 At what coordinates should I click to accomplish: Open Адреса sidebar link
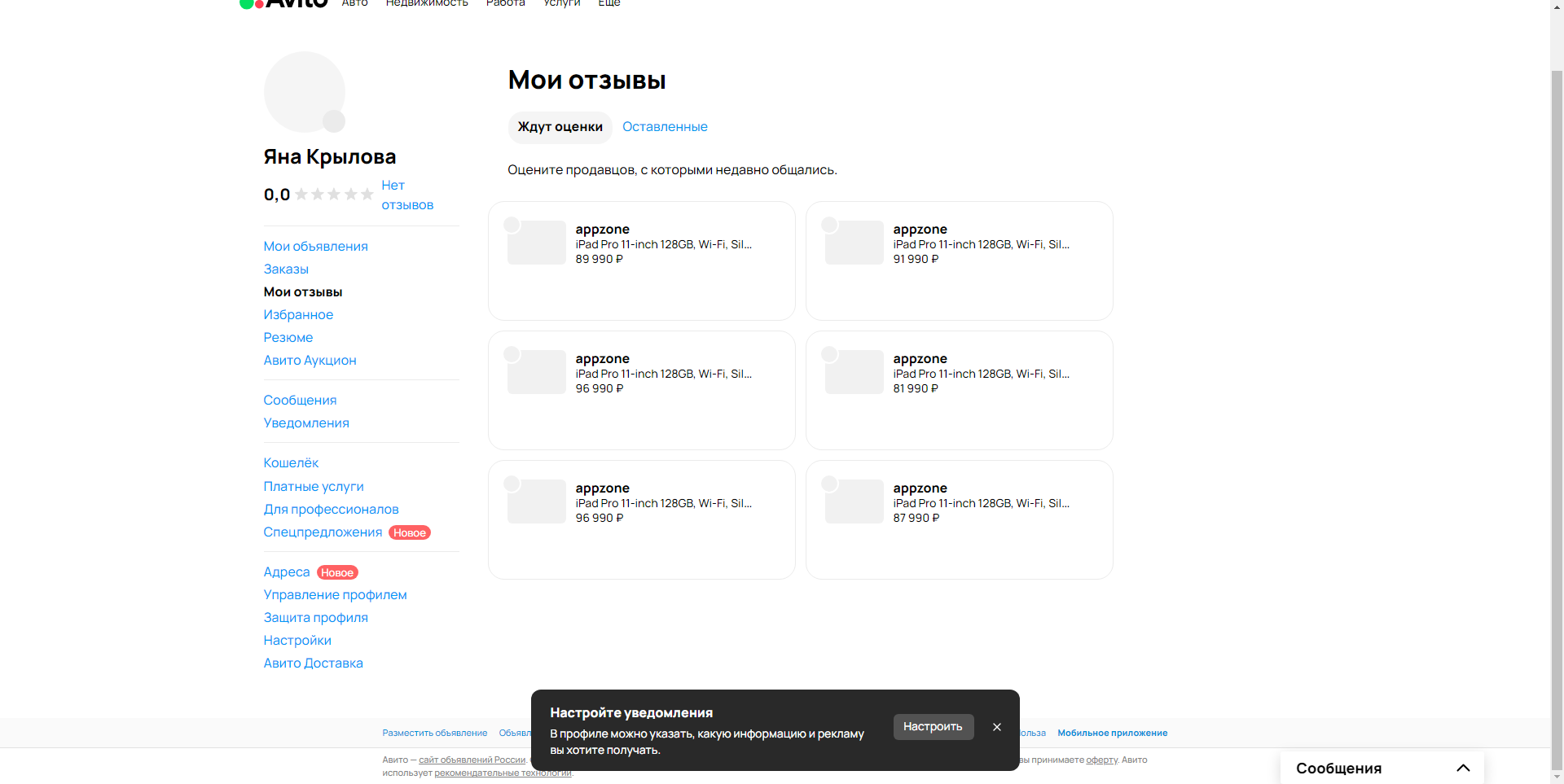click(287, 572)
